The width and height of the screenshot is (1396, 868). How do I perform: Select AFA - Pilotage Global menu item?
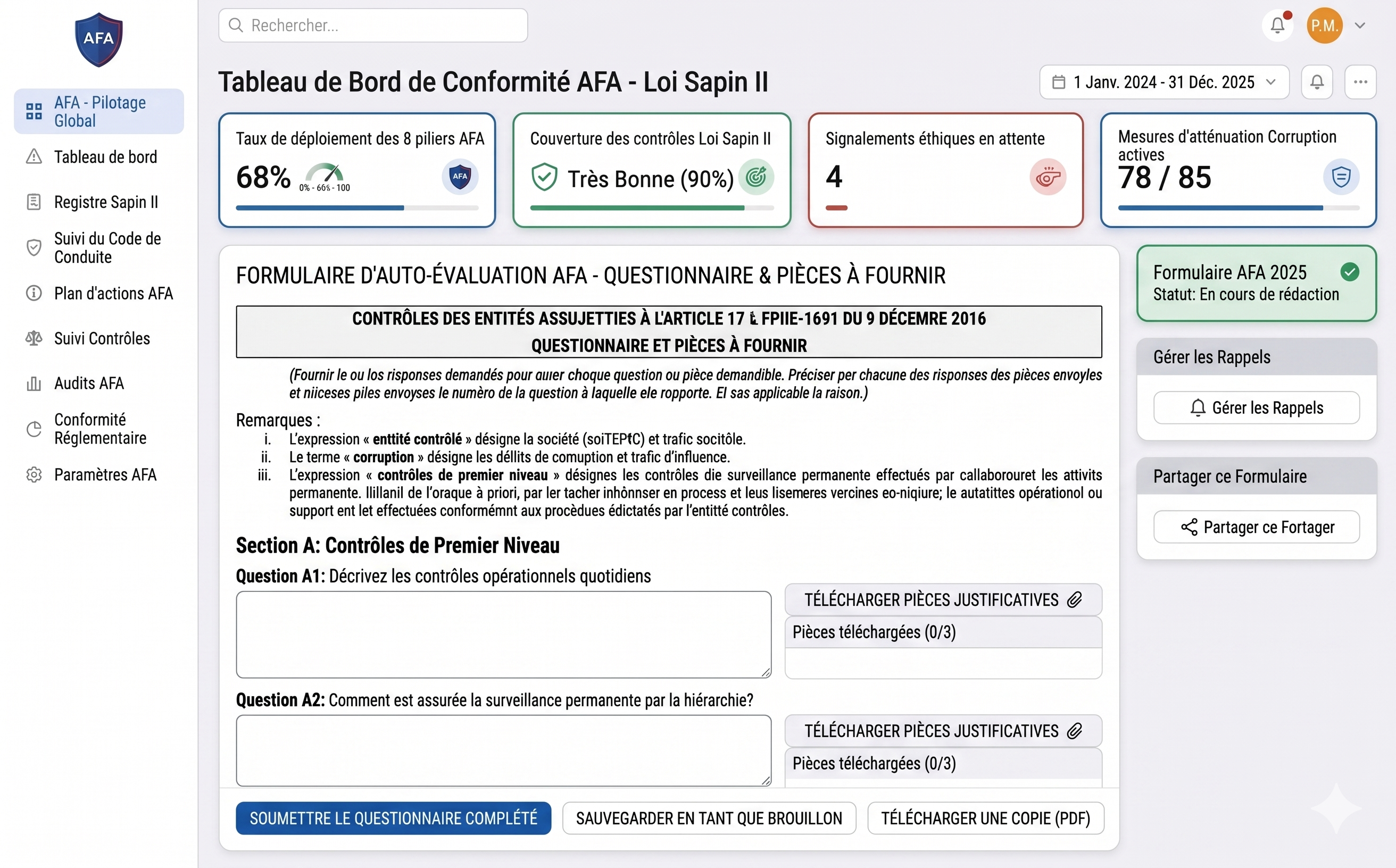coord(99,111)
